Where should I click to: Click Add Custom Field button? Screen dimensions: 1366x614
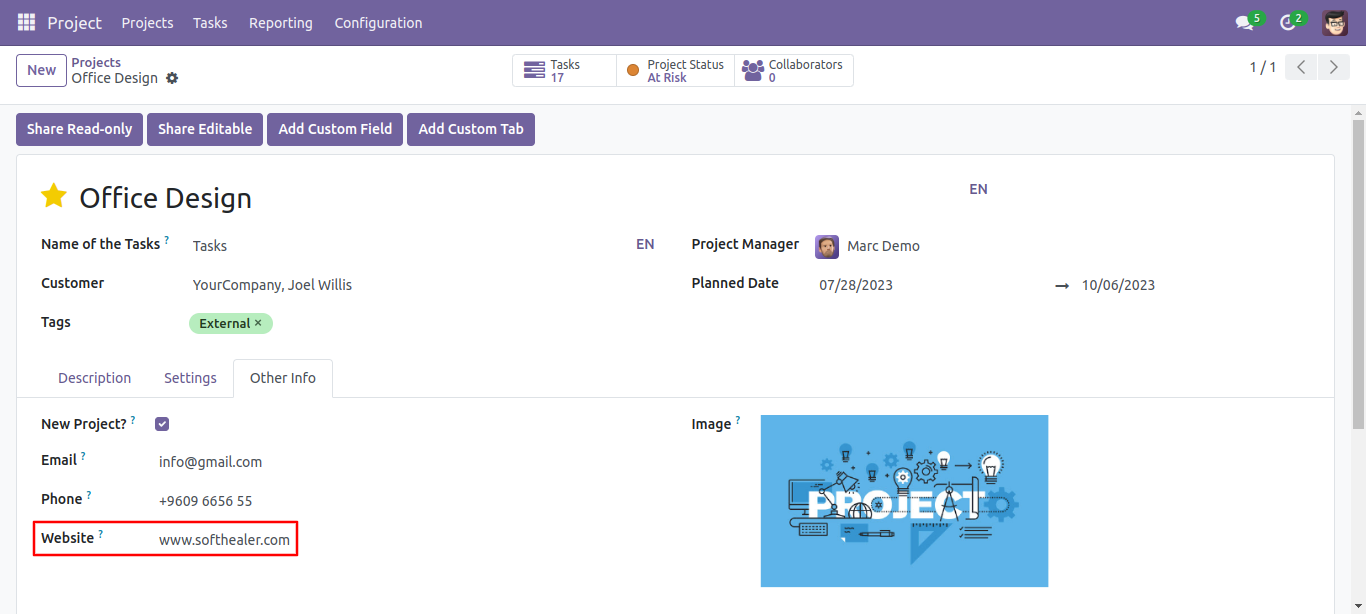click(x=335, y=129)
